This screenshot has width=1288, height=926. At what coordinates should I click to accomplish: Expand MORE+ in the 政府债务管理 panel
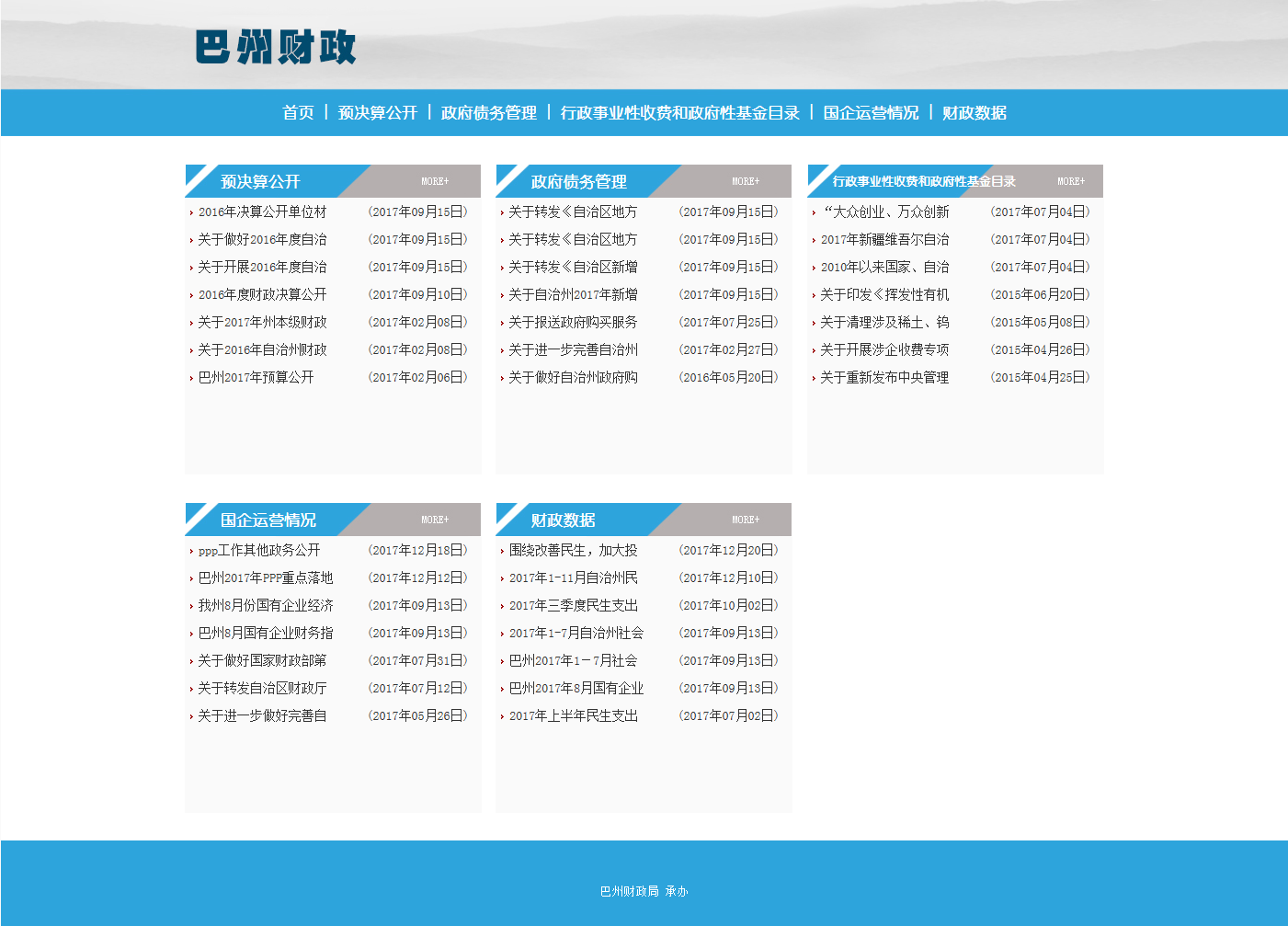coord(746,182)
